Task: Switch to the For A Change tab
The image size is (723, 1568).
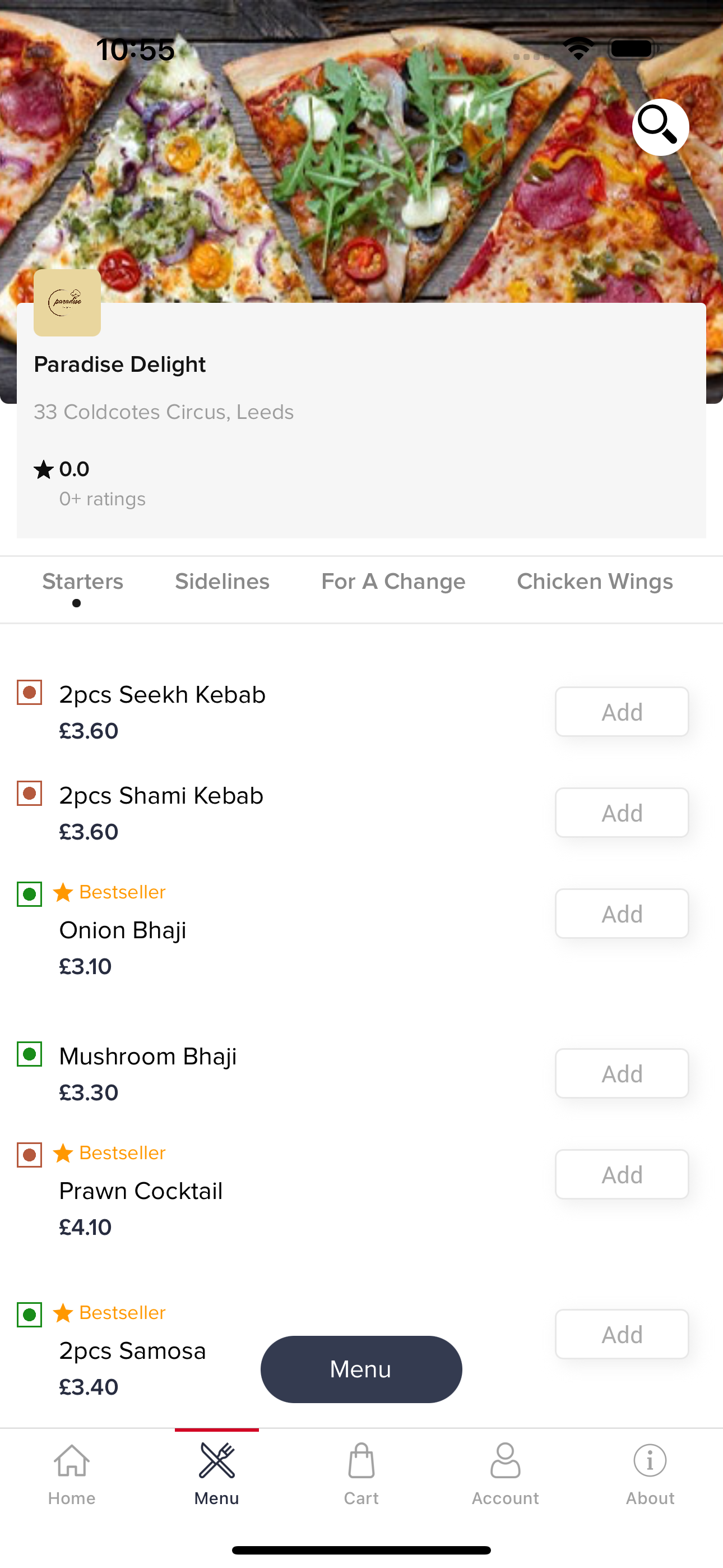Action: [393, 582]
